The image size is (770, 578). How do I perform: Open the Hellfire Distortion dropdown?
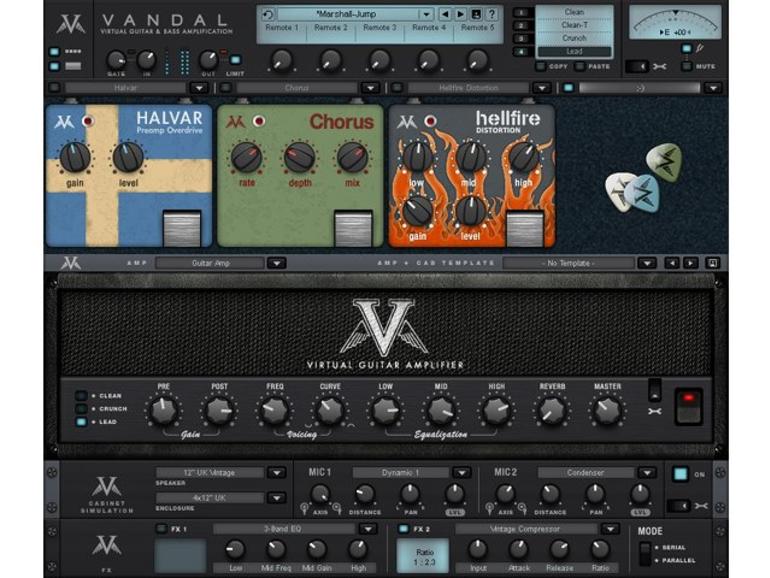(x=542, y=88)
